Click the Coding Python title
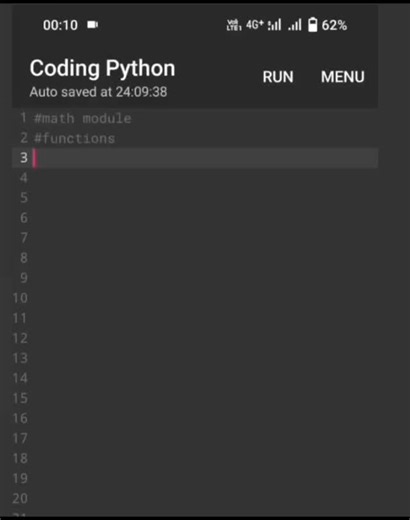This screenshot has width=410, height=520. (102, 68)
